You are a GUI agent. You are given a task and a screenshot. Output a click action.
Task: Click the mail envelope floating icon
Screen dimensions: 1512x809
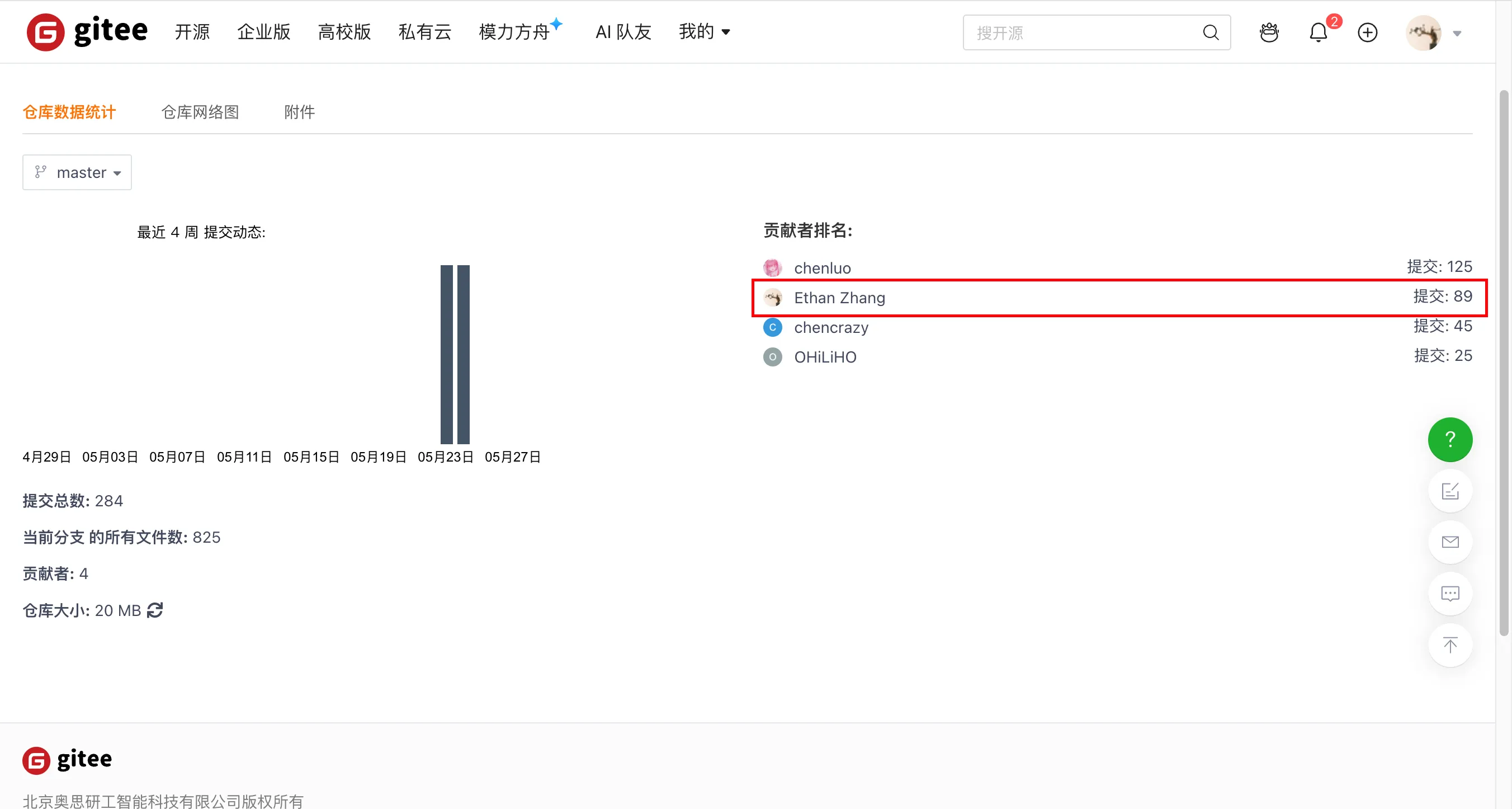pyautogui.click(x=1450, y=542)
